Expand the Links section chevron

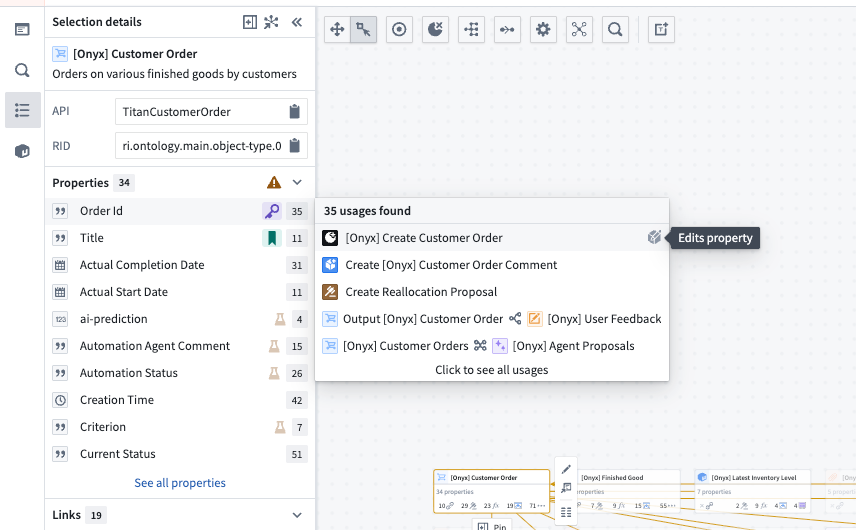297,515
